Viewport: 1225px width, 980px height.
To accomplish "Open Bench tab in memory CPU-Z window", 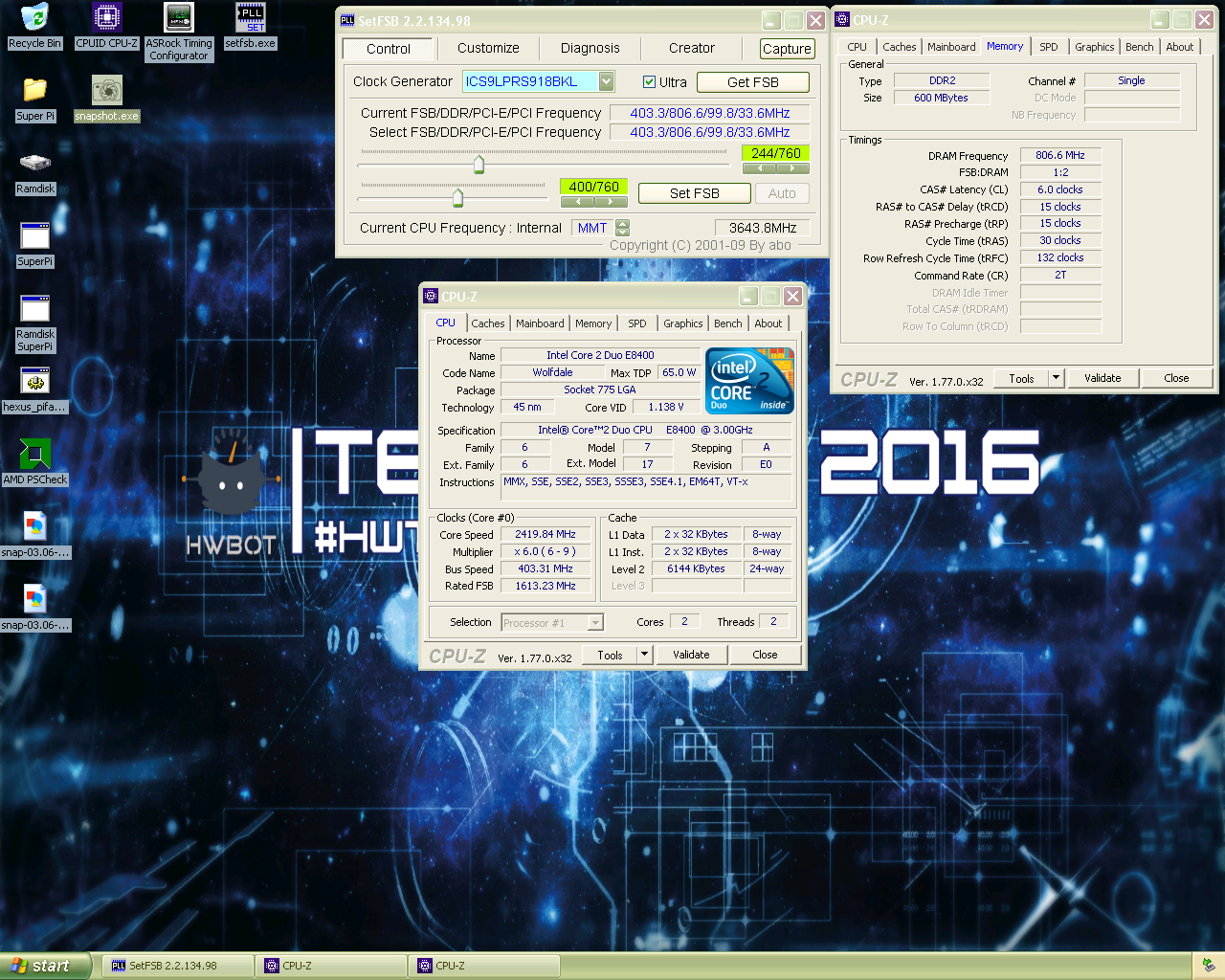I will point(1140,47).
